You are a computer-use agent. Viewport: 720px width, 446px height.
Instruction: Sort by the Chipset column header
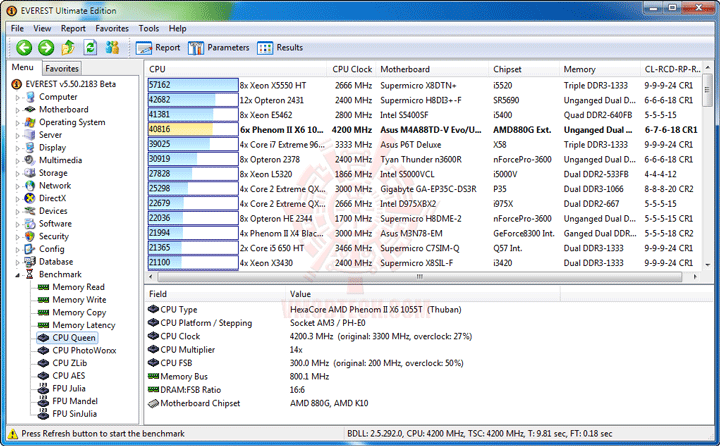pyautogui.click(x=523, y=69)
